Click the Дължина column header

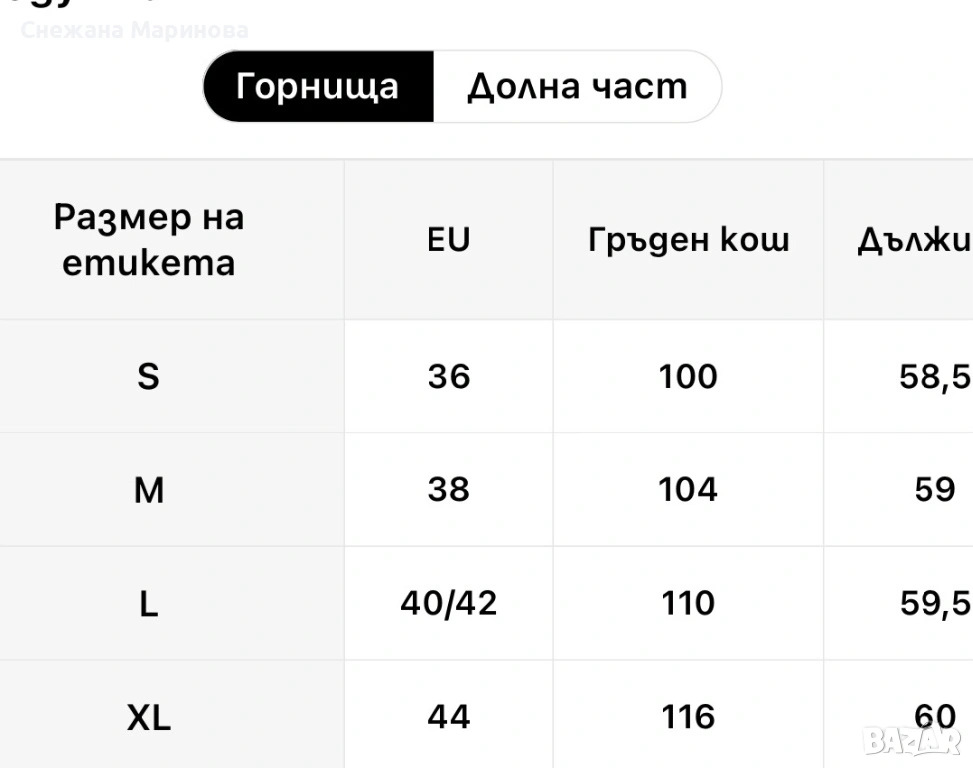tap(913, 240)
